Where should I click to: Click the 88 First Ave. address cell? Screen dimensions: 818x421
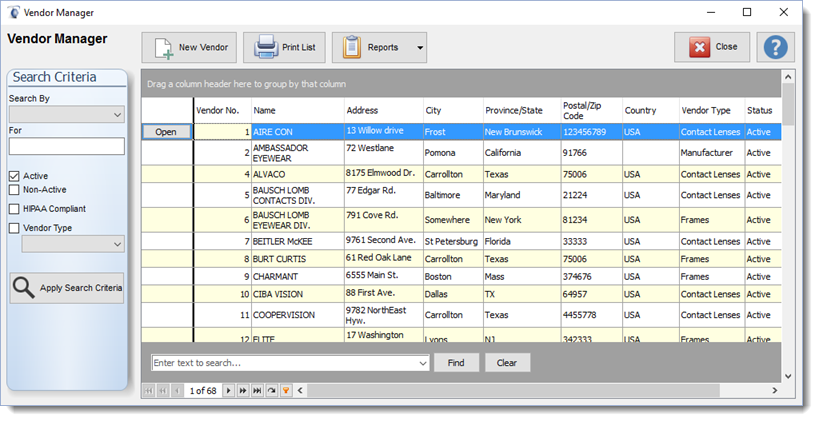point(384,294)
